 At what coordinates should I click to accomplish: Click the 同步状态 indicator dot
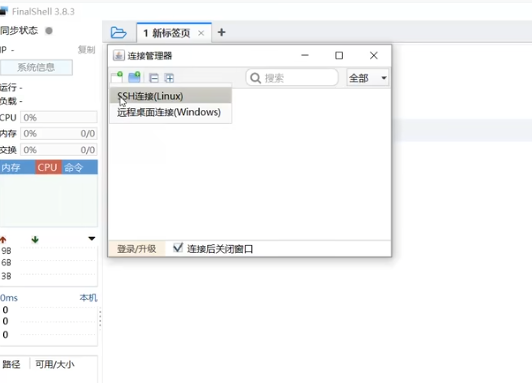tap(49, 31)
